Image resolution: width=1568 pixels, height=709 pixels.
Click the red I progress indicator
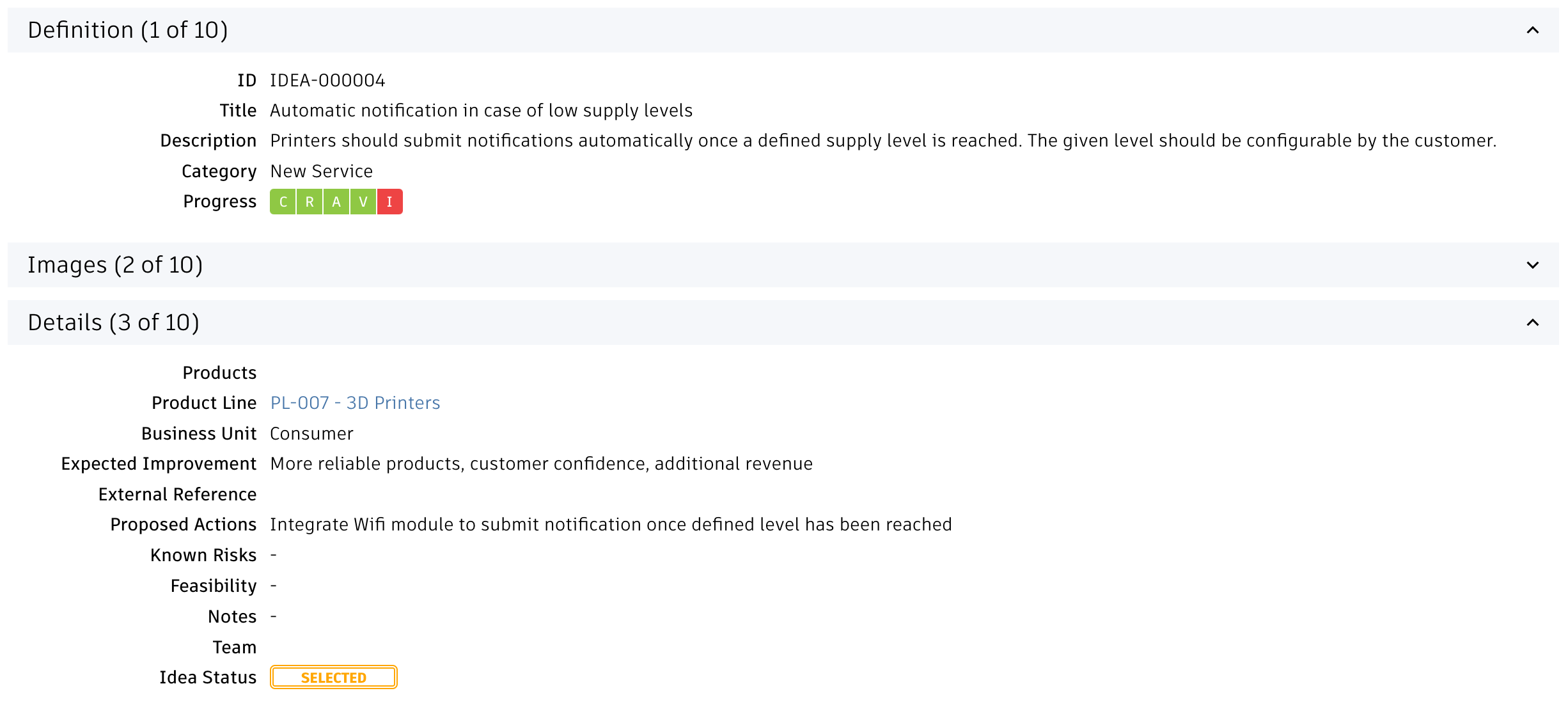[x=389, y=202]
